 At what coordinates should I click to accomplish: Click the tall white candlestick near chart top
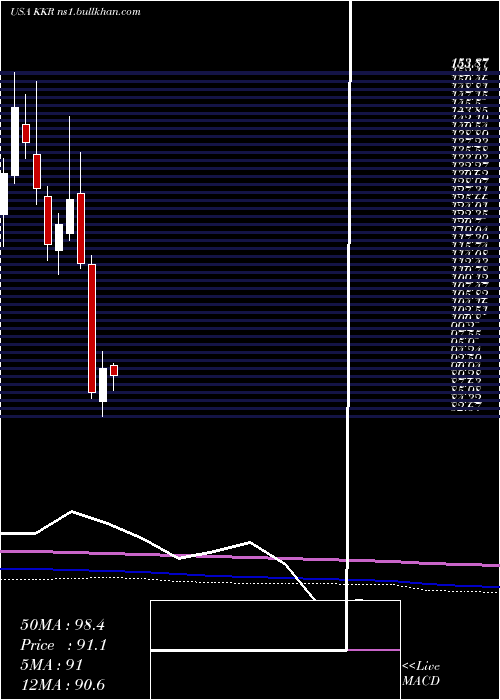tap(15, 141)
